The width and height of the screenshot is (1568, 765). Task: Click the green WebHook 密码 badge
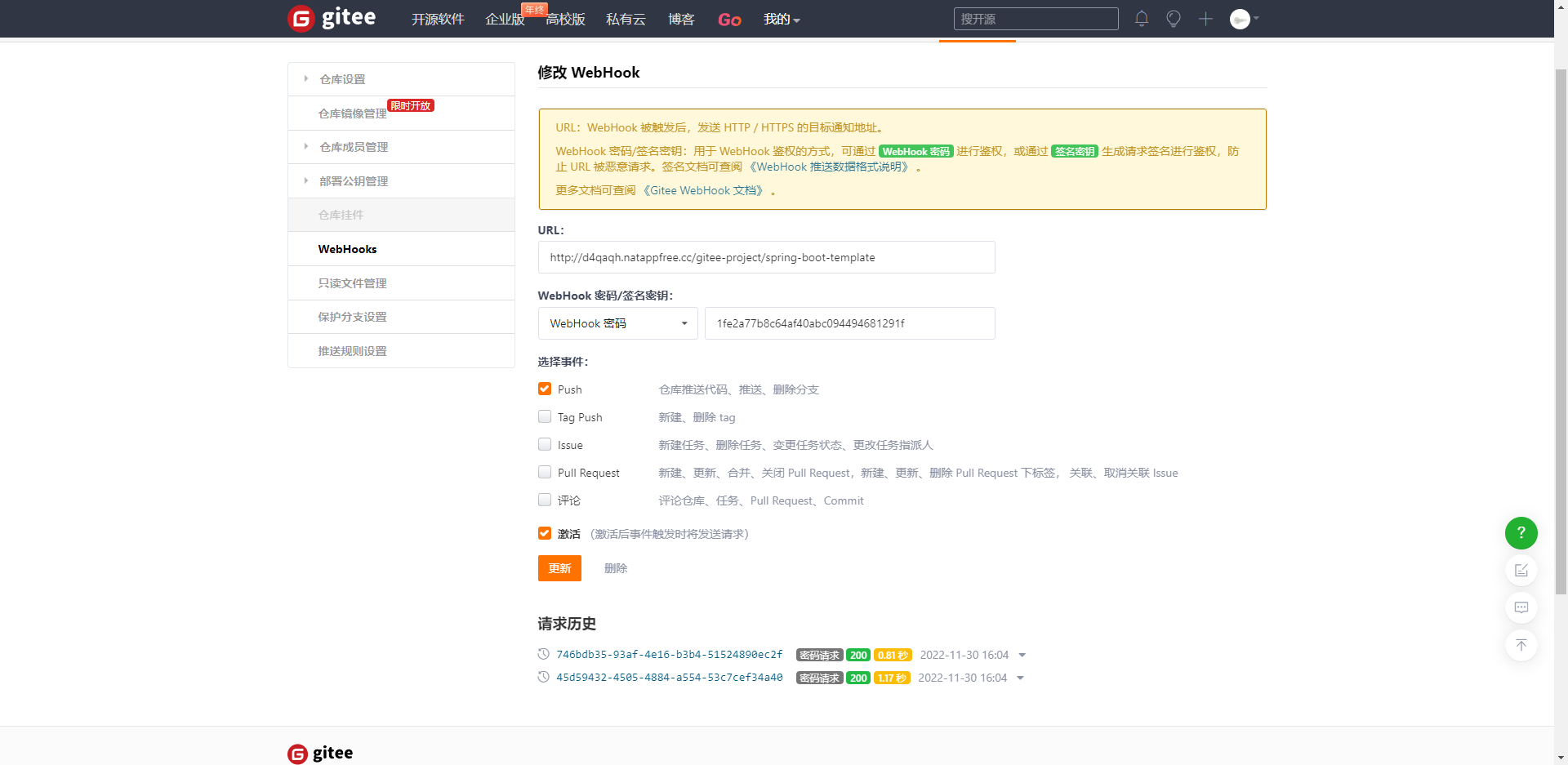point(915,151)
